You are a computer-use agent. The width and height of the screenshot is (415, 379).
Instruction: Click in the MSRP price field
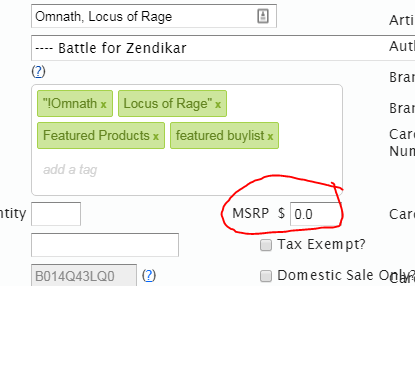(316, 214)
